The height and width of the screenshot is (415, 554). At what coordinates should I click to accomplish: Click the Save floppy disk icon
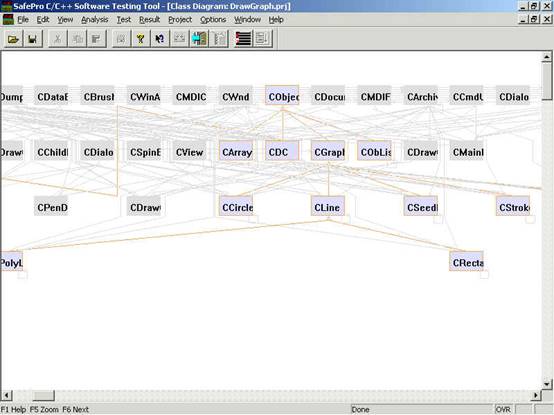(33, 39)
